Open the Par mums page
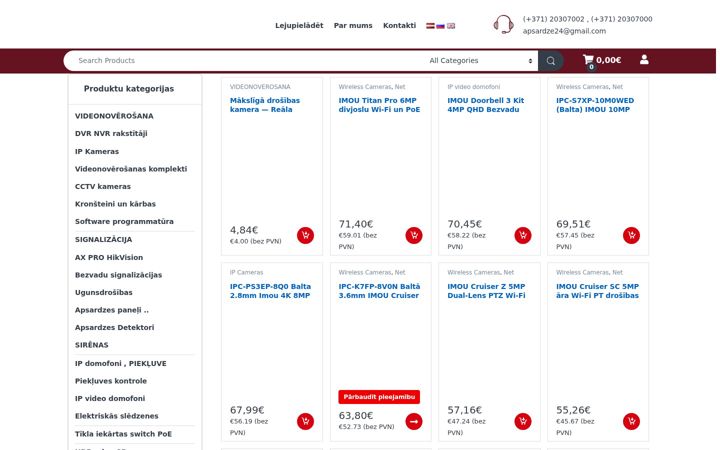 [353, 26]
